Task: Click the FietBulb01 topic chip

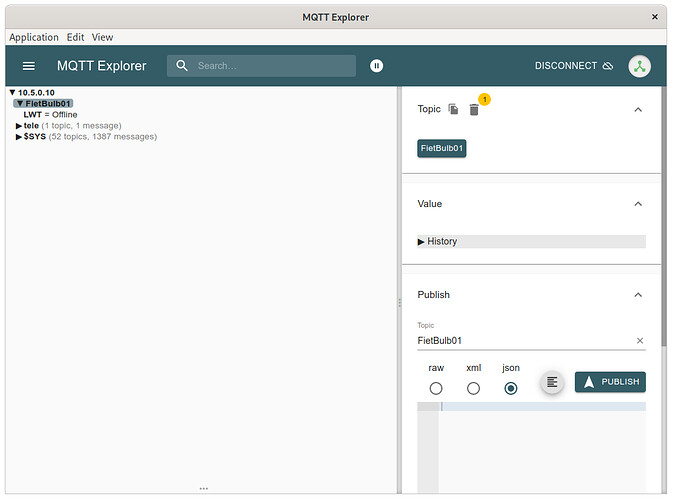Action: click(x=442, y=148)
